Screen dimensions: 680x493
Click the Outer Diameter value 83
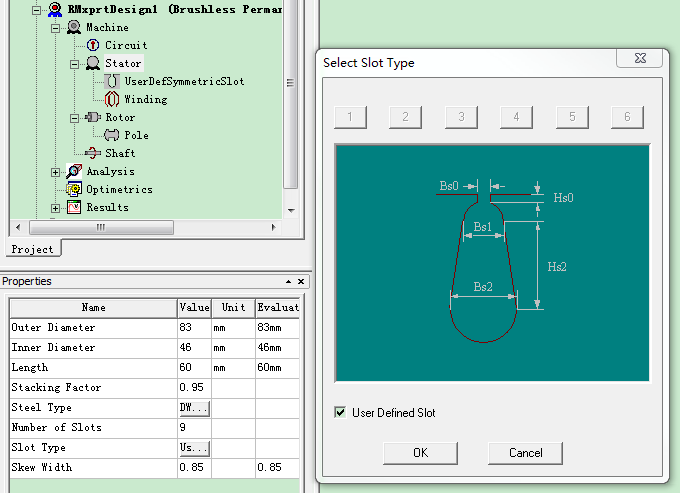[x=194, y=328]
